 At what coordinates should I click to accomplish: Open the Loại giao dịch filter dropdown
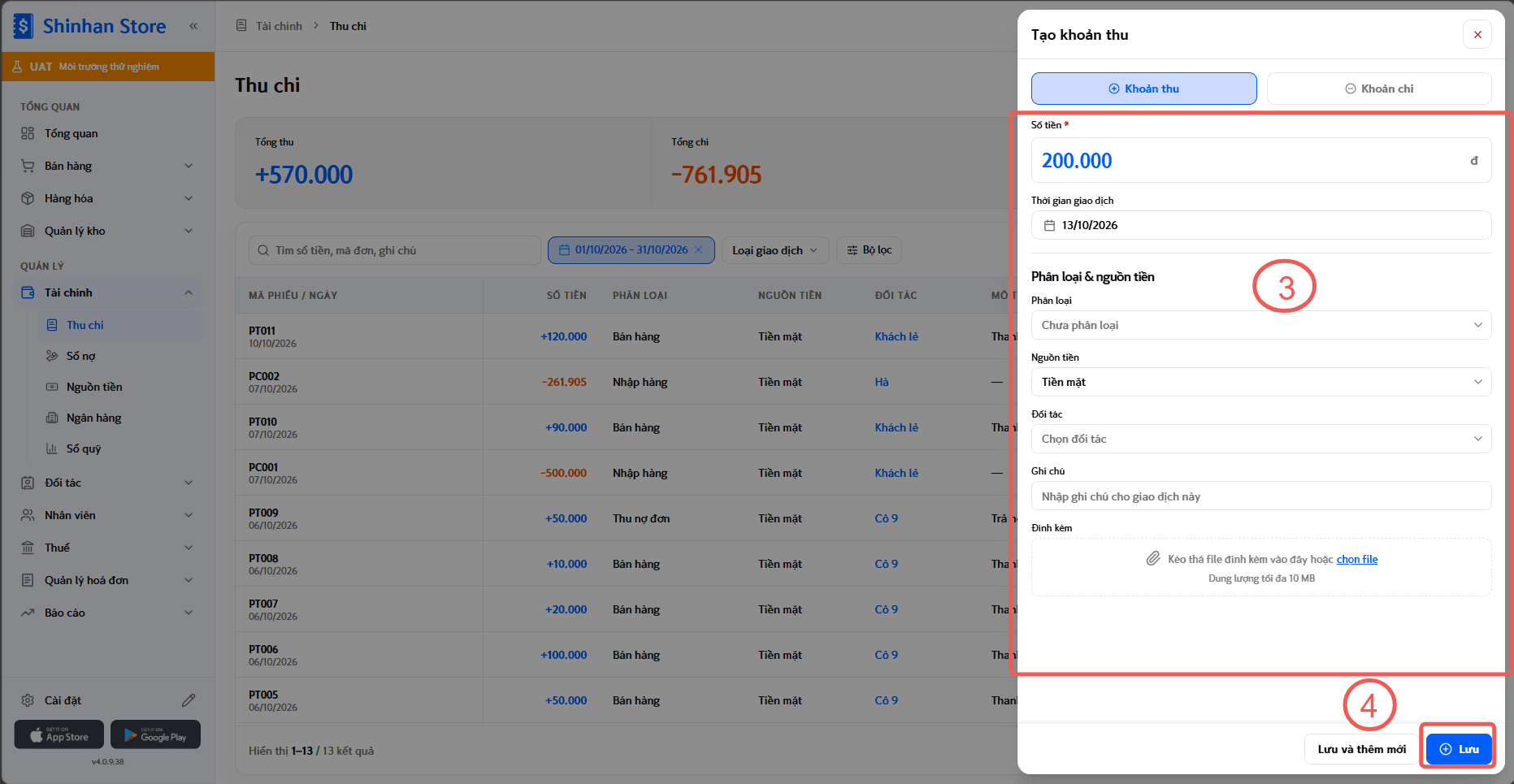click(775, 250)
